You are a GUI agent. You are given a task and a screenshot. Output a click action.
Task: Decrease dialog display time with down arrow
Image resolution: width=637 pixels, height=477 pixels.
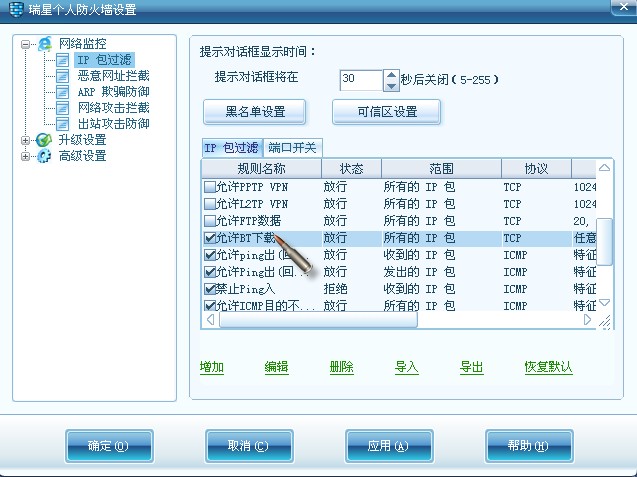tap(391, 86)
